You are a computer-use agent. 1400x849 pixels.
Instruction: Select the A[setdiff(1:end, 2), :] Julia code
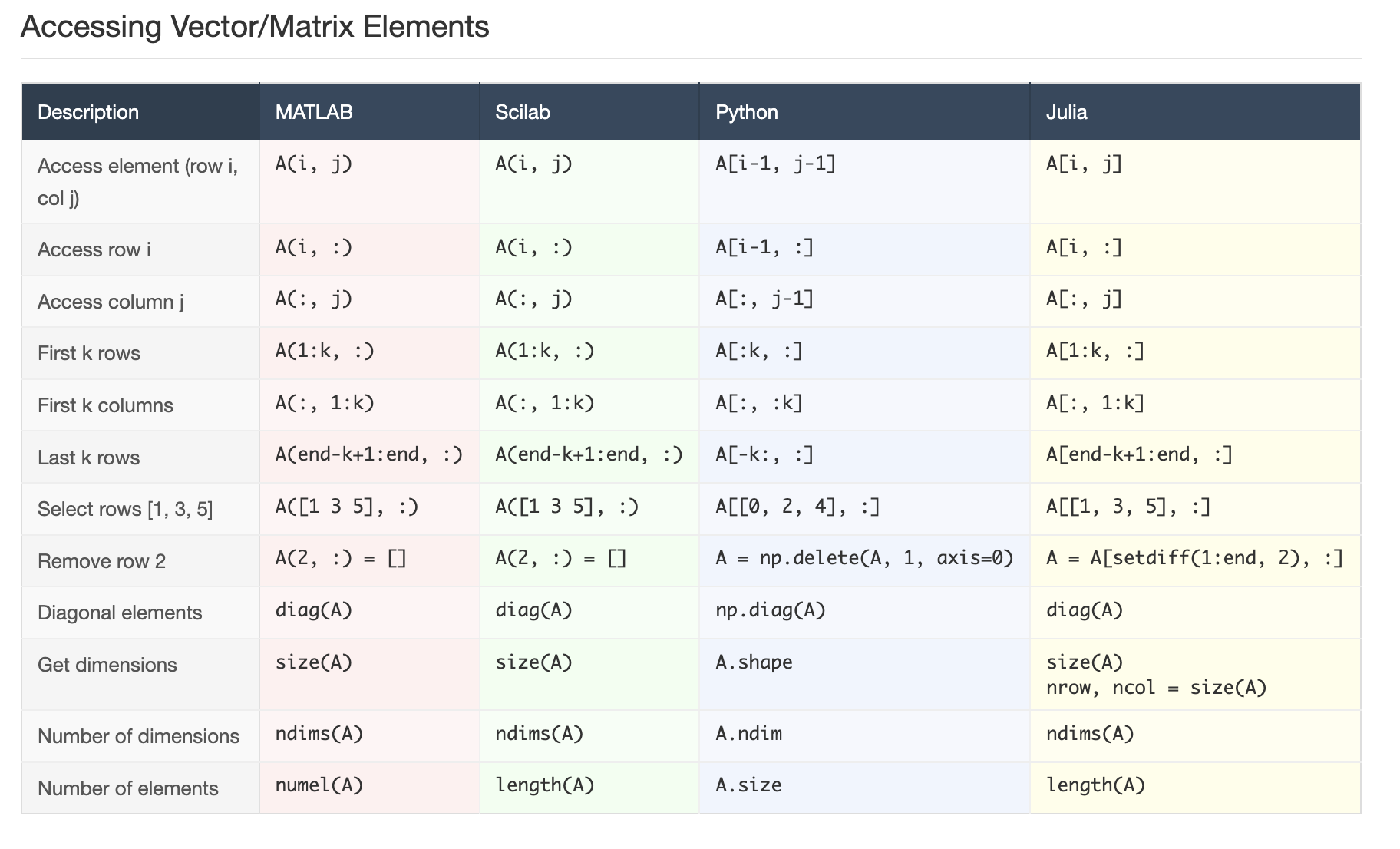[1194, 558]
